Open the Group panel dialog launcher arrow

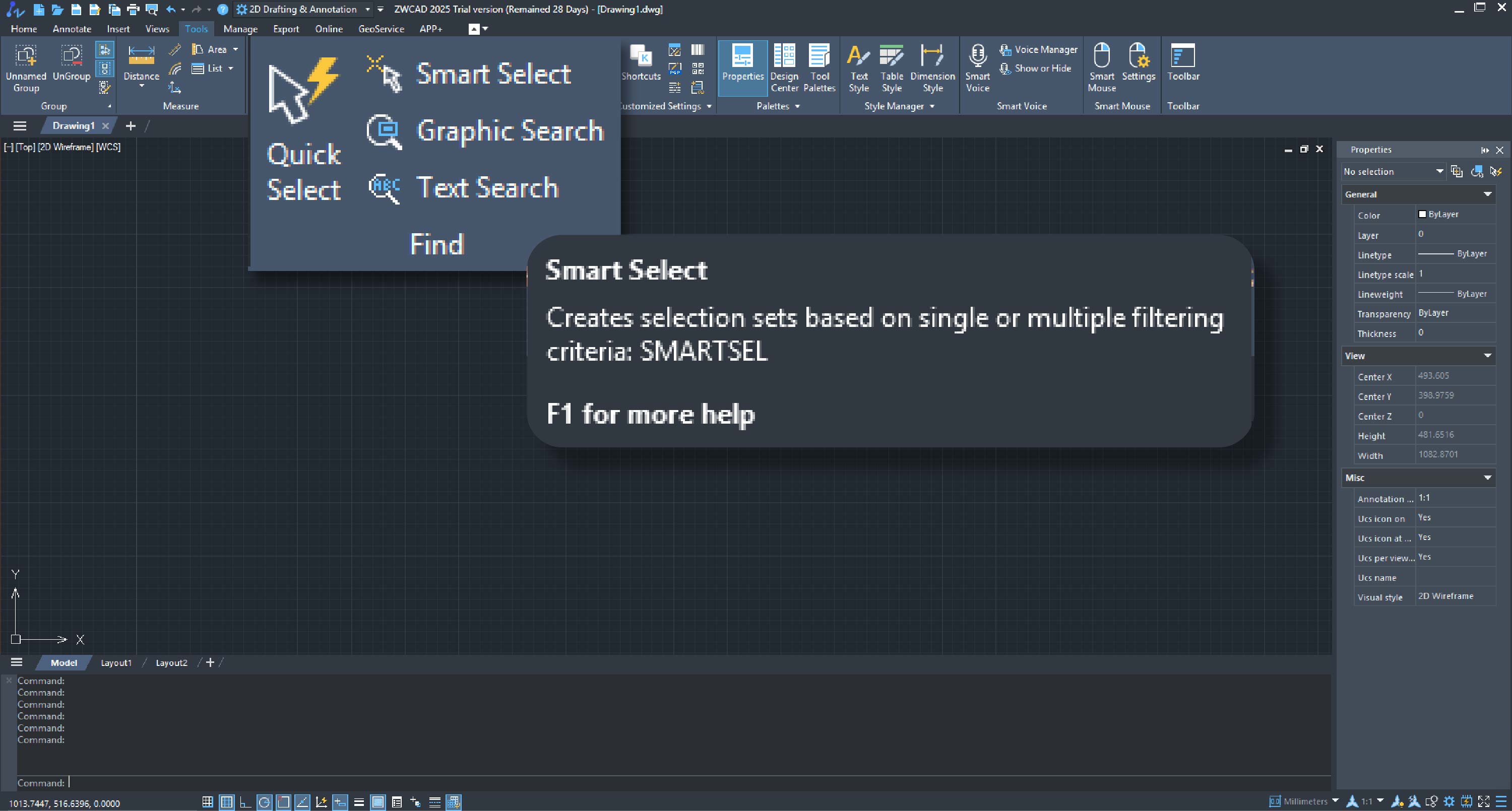109,106
